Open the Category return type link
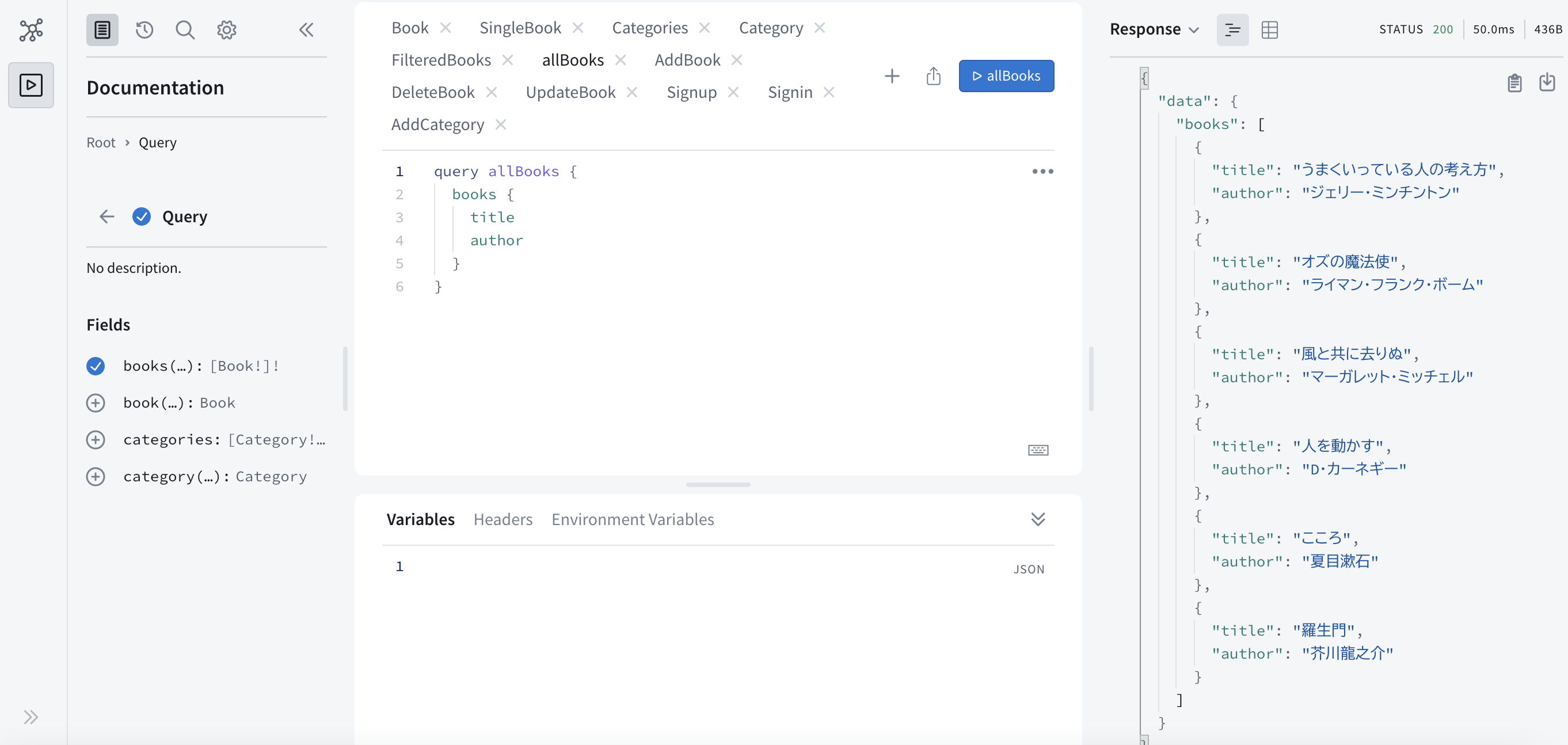The width and height of the screenshot is (1568, 745). (x=271, y=477)
